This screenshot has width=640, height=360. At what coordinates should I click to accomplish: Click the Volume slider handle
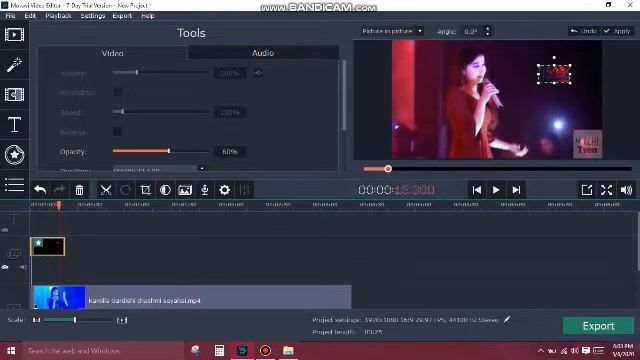[137, 72]
